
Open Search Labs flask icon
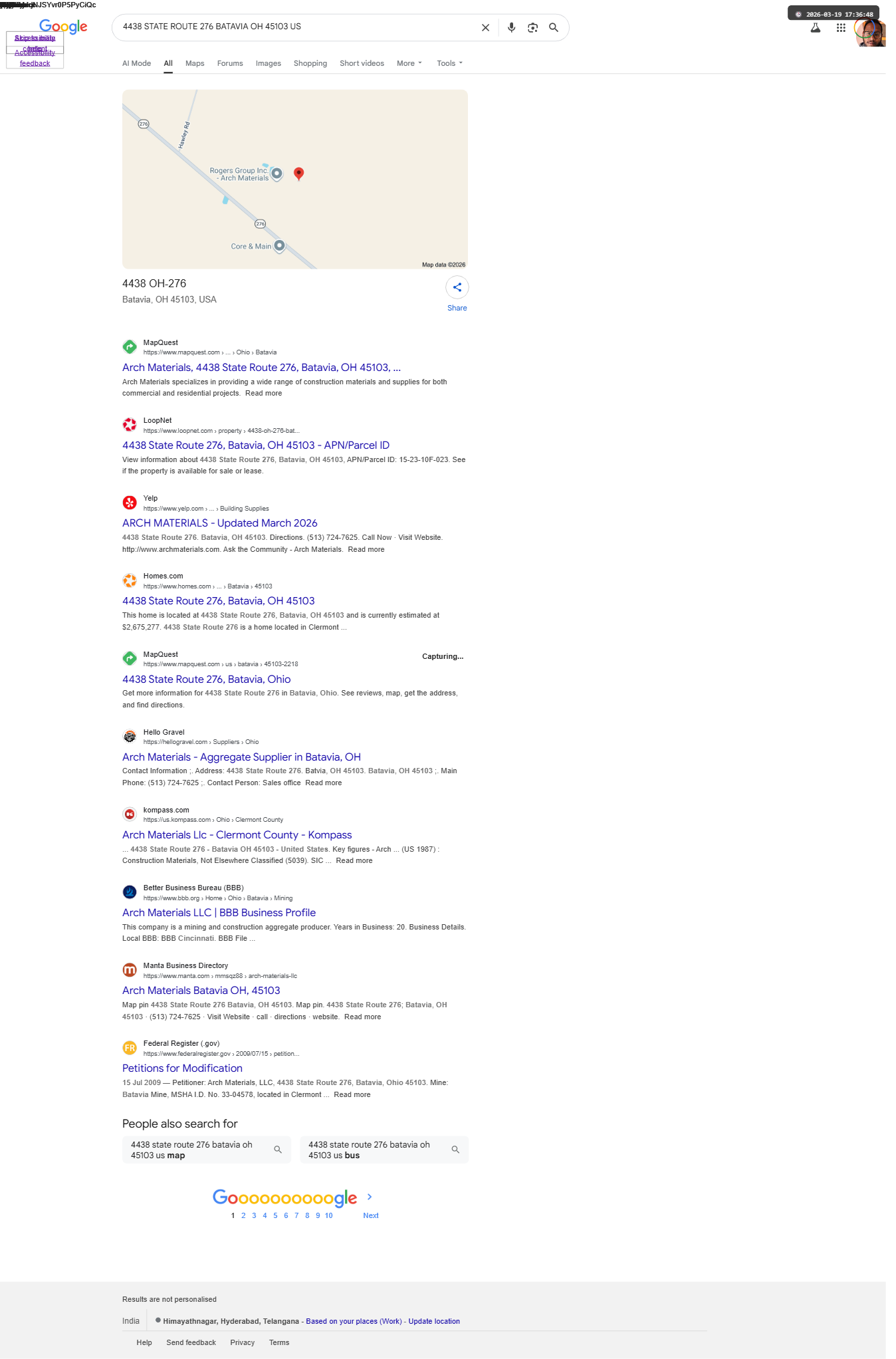coord(816,28)
